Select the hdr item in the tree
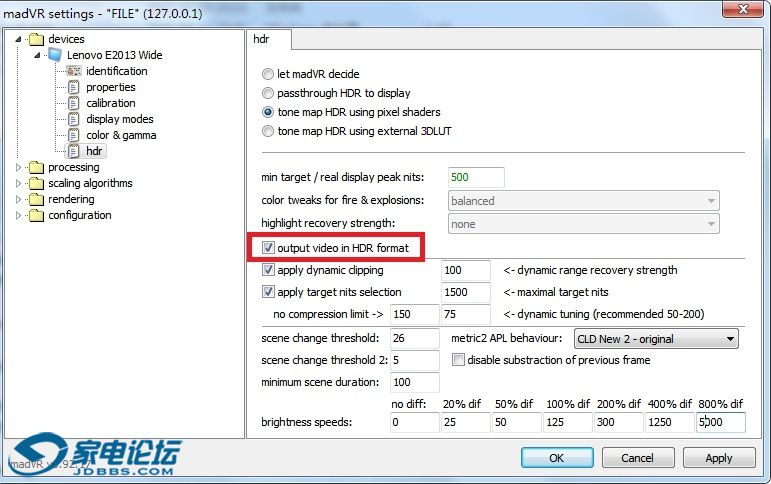Image resolution: width=771 pixels, height=484 pixels. pyautogui.click(x=94, y=151)
